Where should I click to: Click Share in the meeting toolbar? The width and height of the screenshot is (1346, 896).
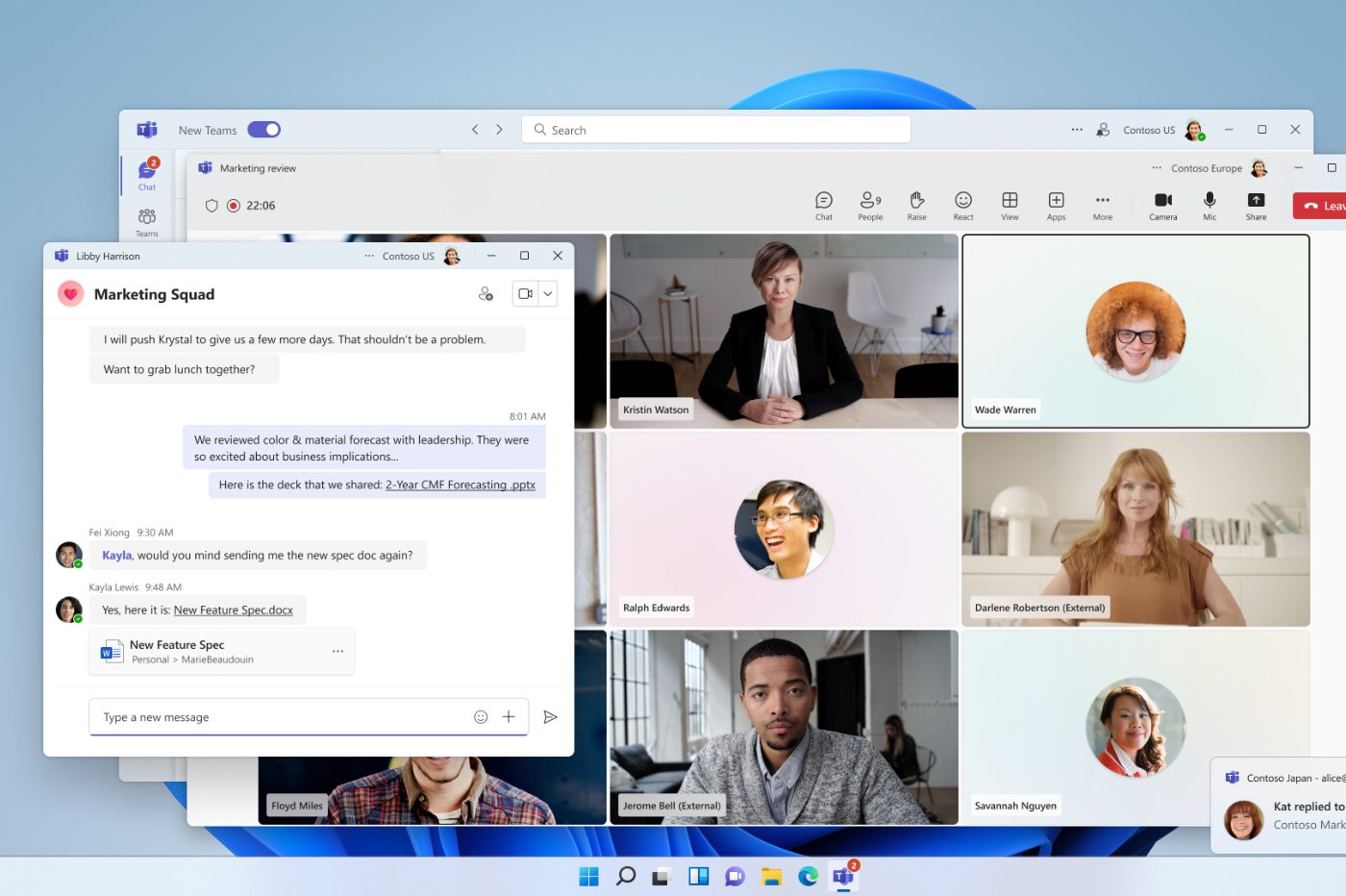pyautogui.click(x=1256, y=206)
